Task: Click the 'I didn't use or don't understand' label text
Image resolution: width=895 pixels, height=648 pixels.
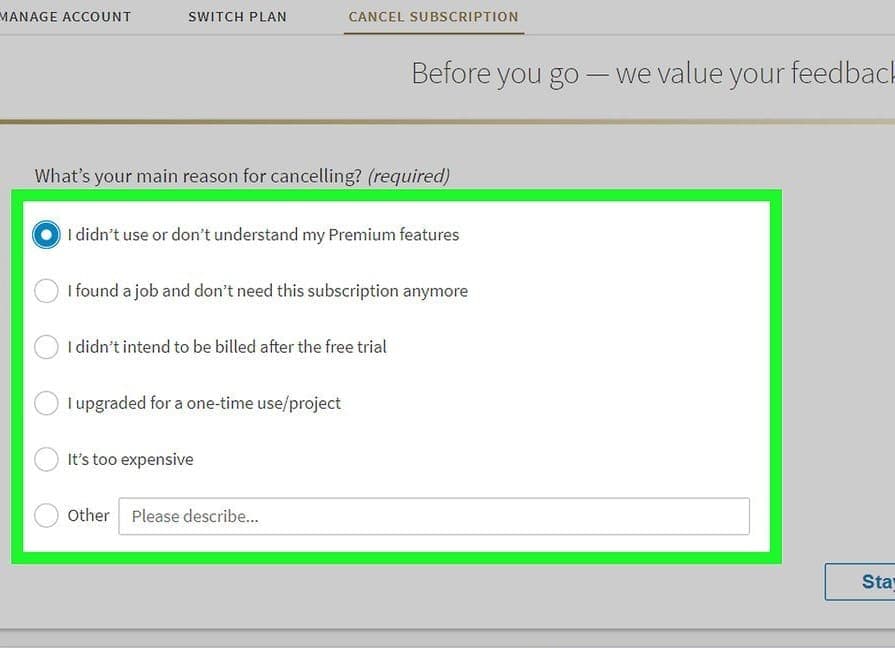Action: (x=263, y=235)
